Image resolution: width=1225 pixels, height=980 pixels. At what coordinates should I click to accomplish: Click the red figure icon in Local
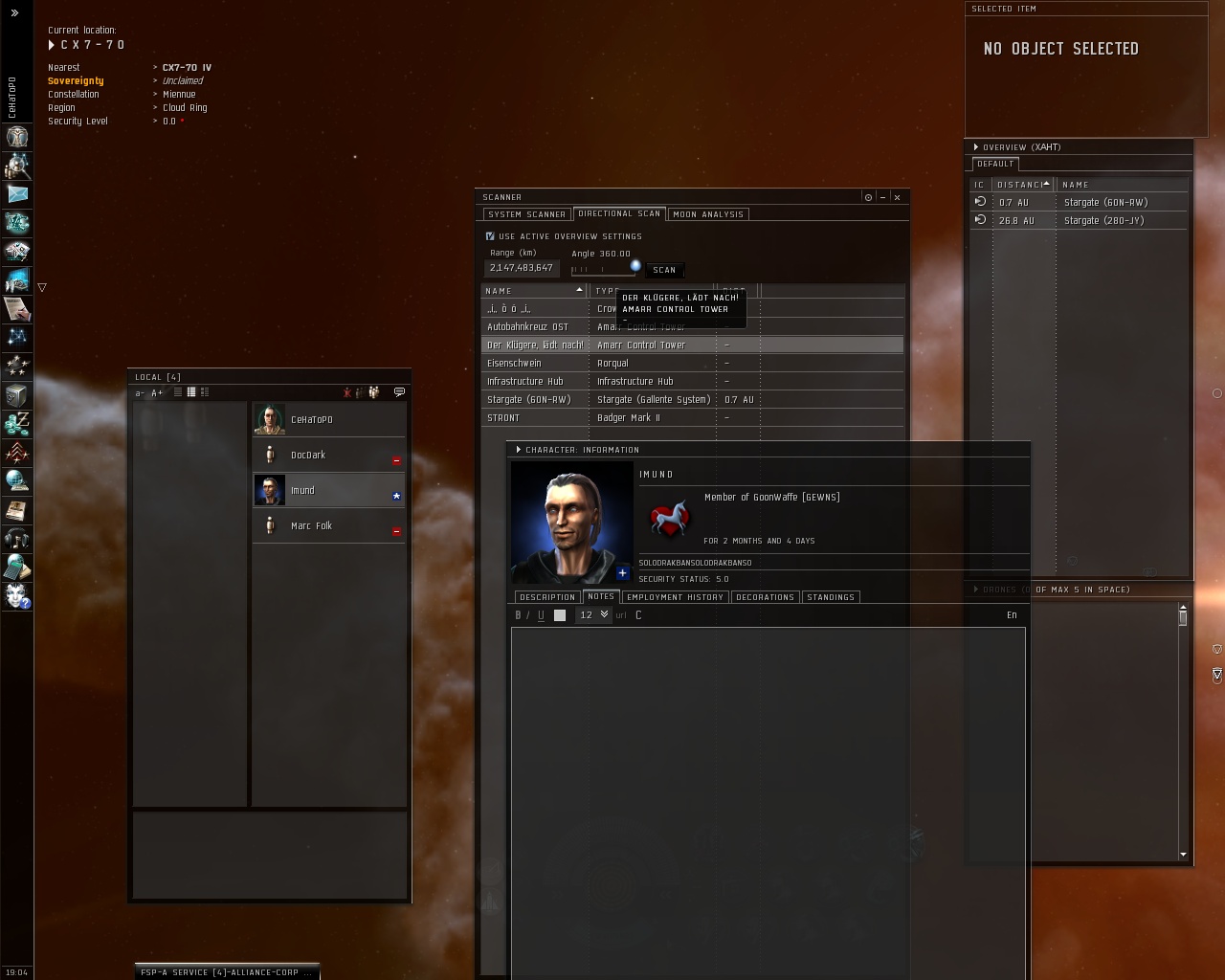347,392
